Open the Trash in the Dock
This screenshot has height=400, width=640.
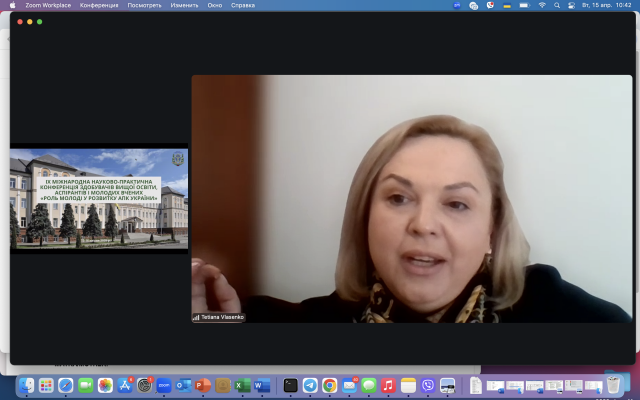pyautogui.click(x=613, y=385)
